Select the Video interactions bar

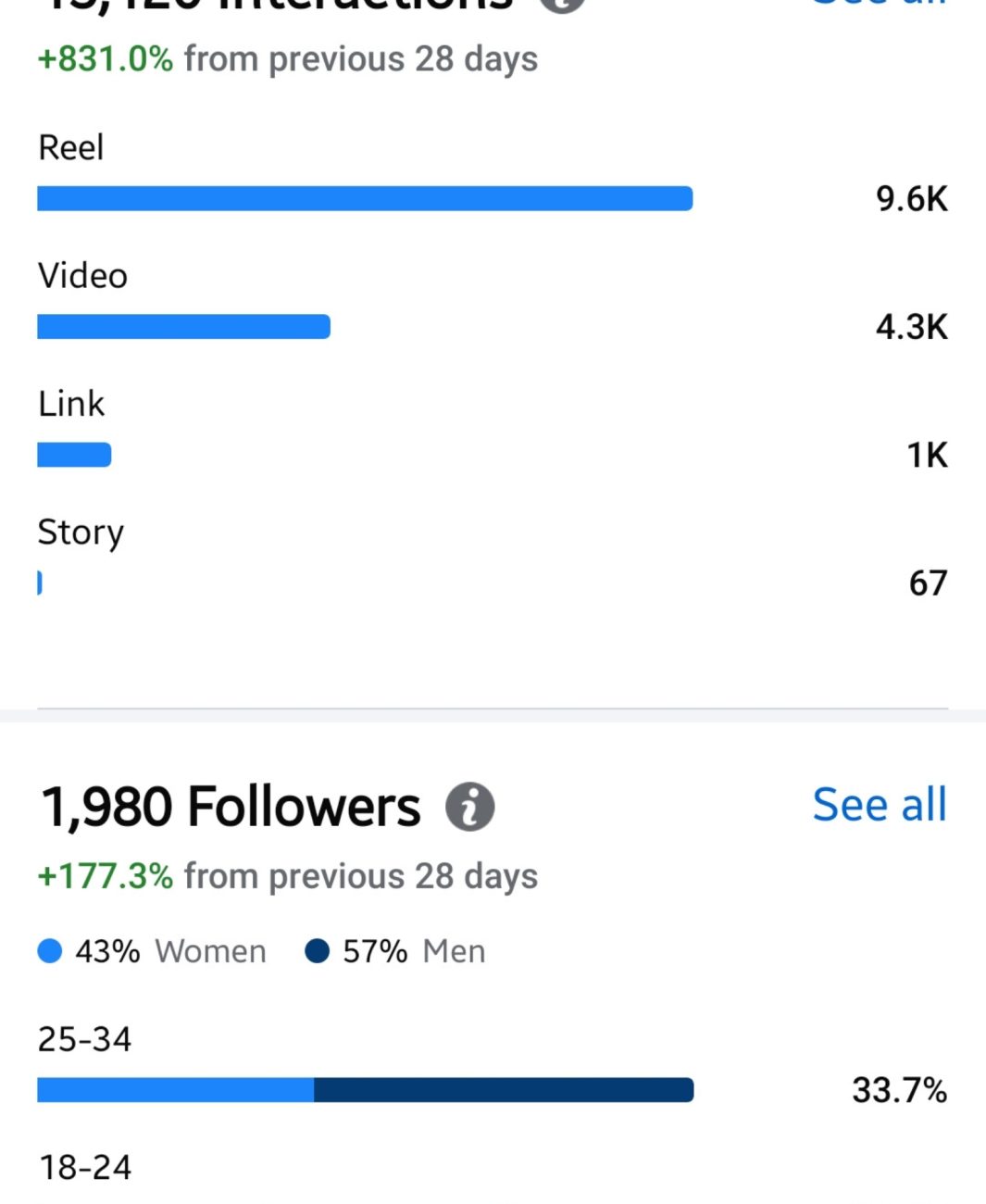[x=183, y=326]
